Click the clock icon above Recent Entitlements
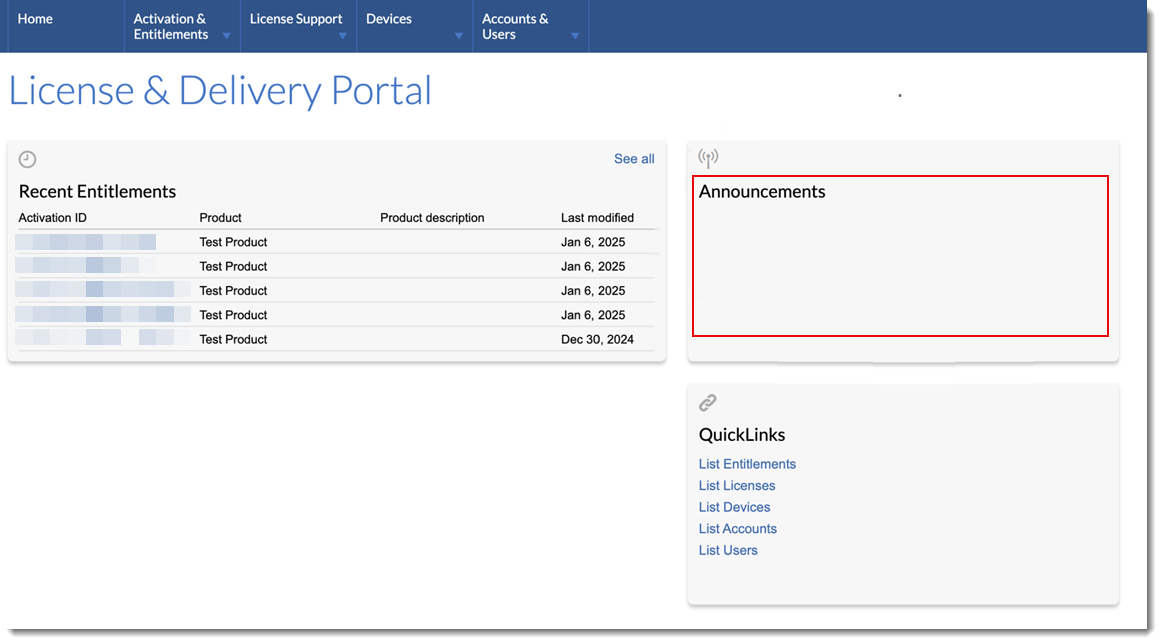This screenshot has width=1162, height=644. coord(28,160)
